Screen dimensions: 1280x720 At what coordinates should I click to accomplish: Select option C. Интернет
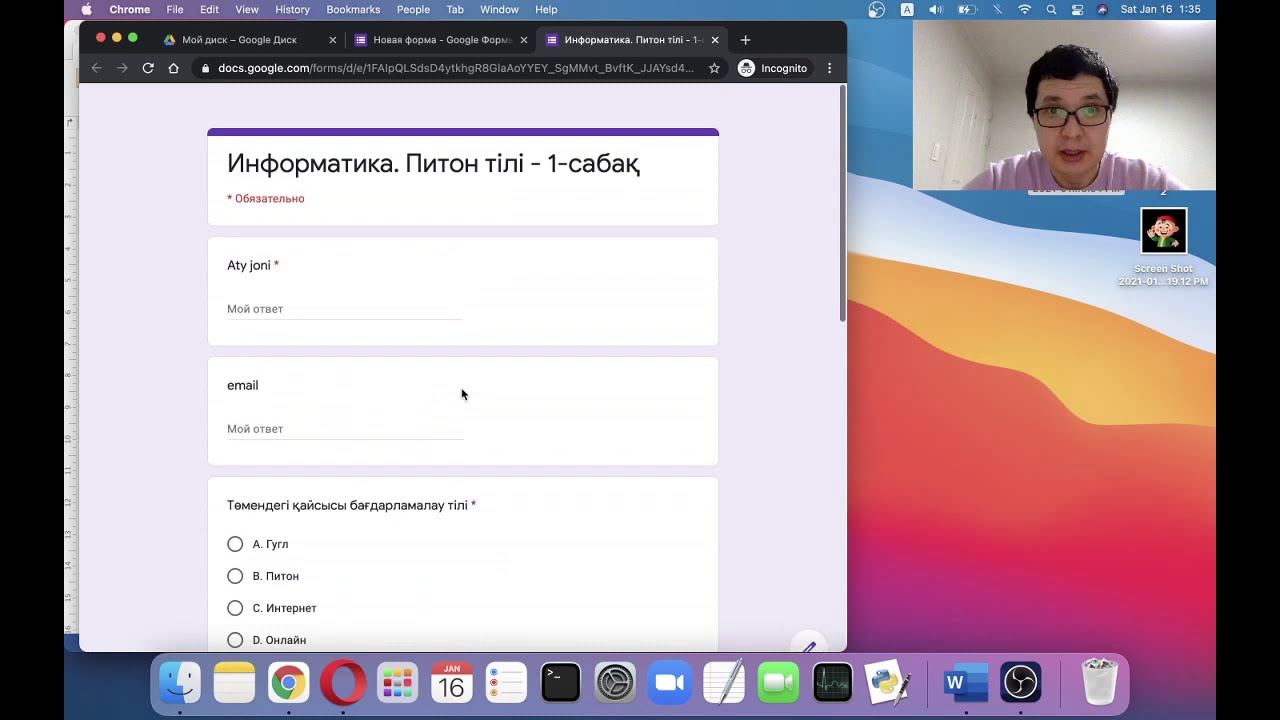[235, 608]
